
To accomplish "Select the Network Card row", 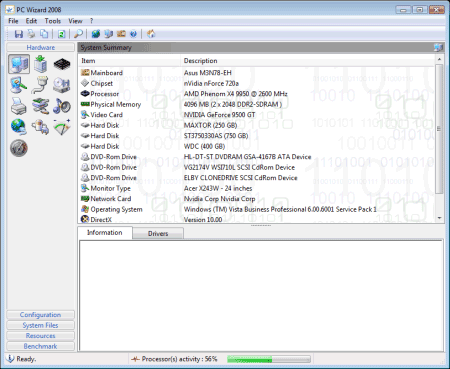I will coord(257,199).
